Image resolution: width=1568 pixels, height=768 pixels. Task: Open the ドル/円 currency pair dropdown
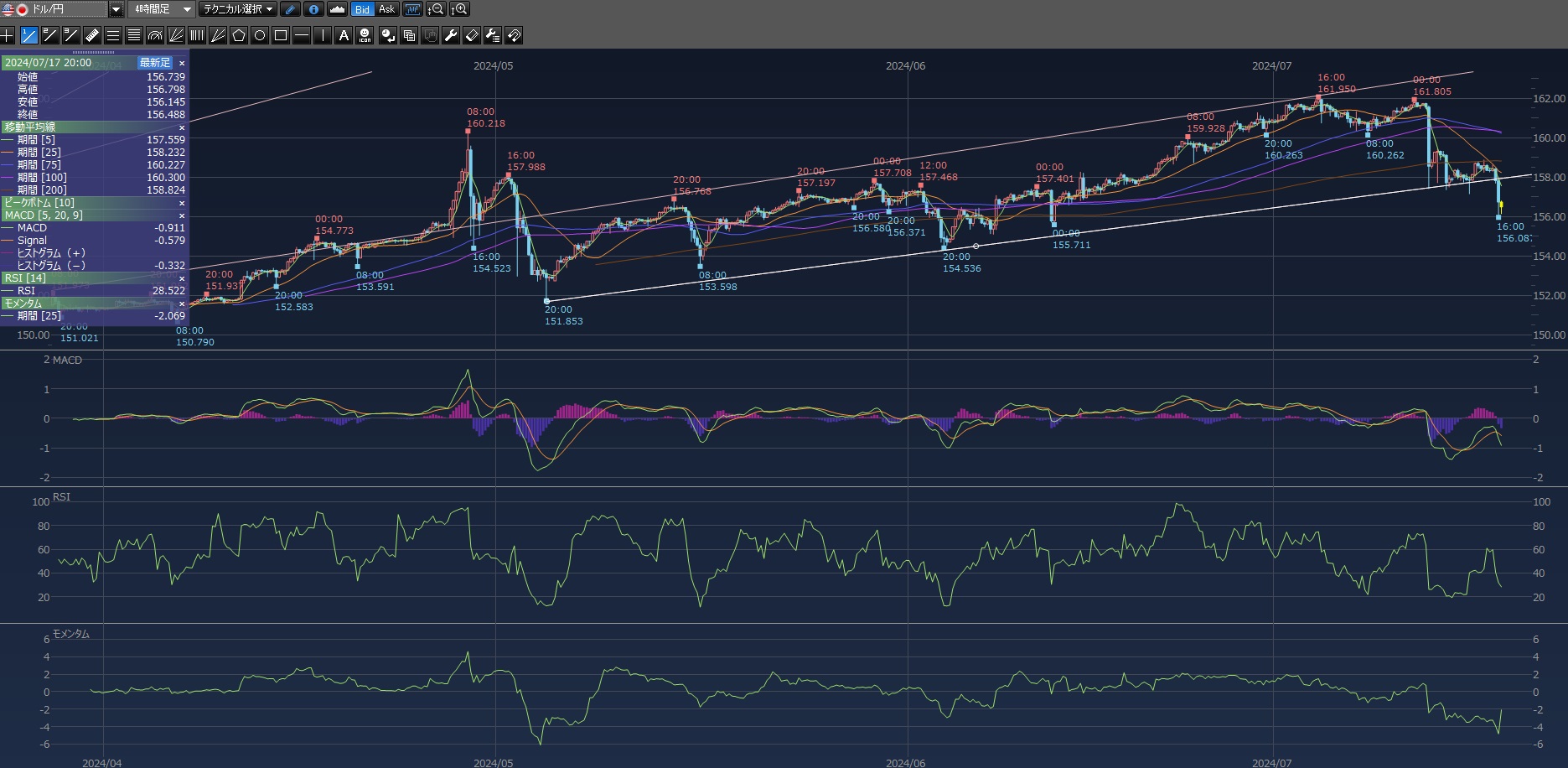pyautogui.click(x=116, y=9)
